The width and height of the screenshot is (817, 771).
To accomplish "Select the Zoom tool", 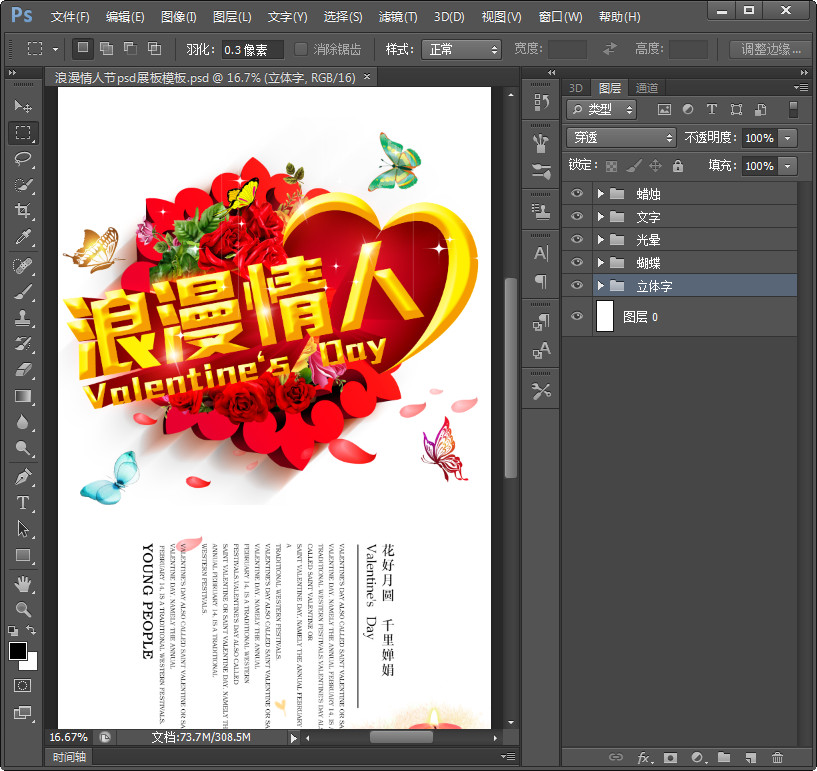I will [x=23, y=608].
